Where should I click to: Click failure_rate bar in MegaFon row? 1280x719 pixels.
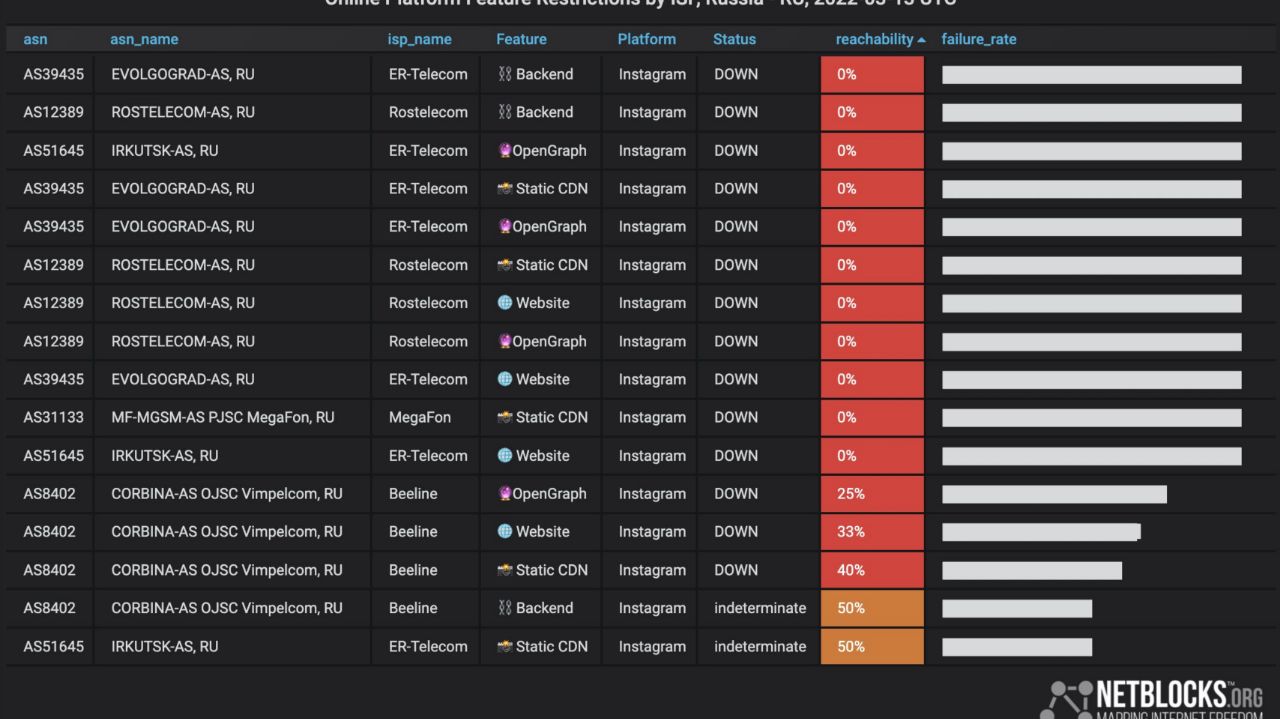click(x=1092, y=418)
